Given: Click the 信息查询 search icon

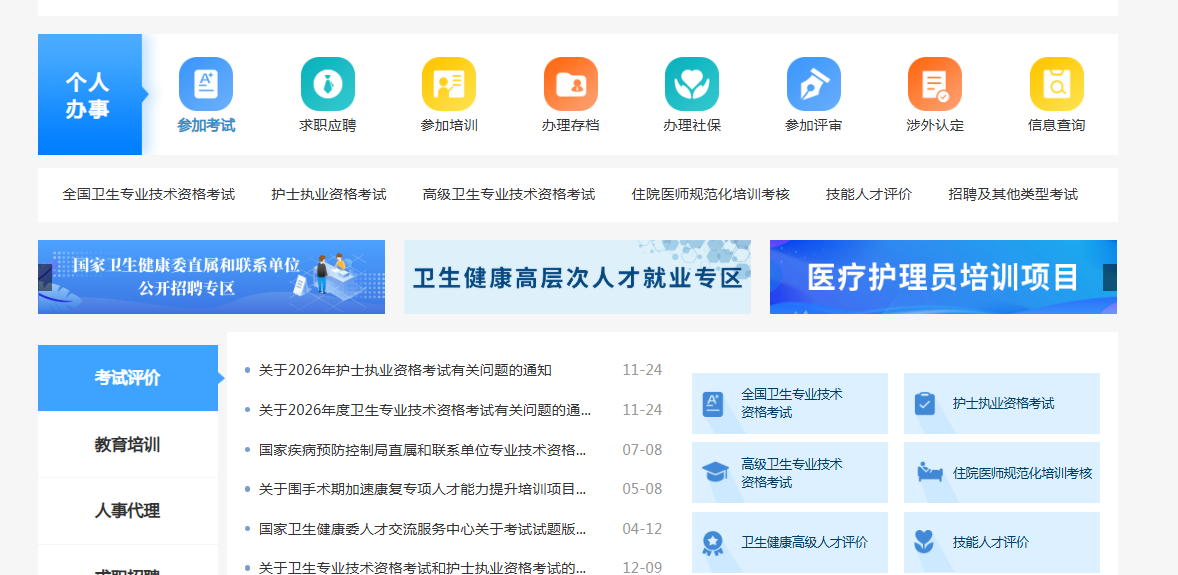Looking at the screenshot, I should [x=1057, y=84].
